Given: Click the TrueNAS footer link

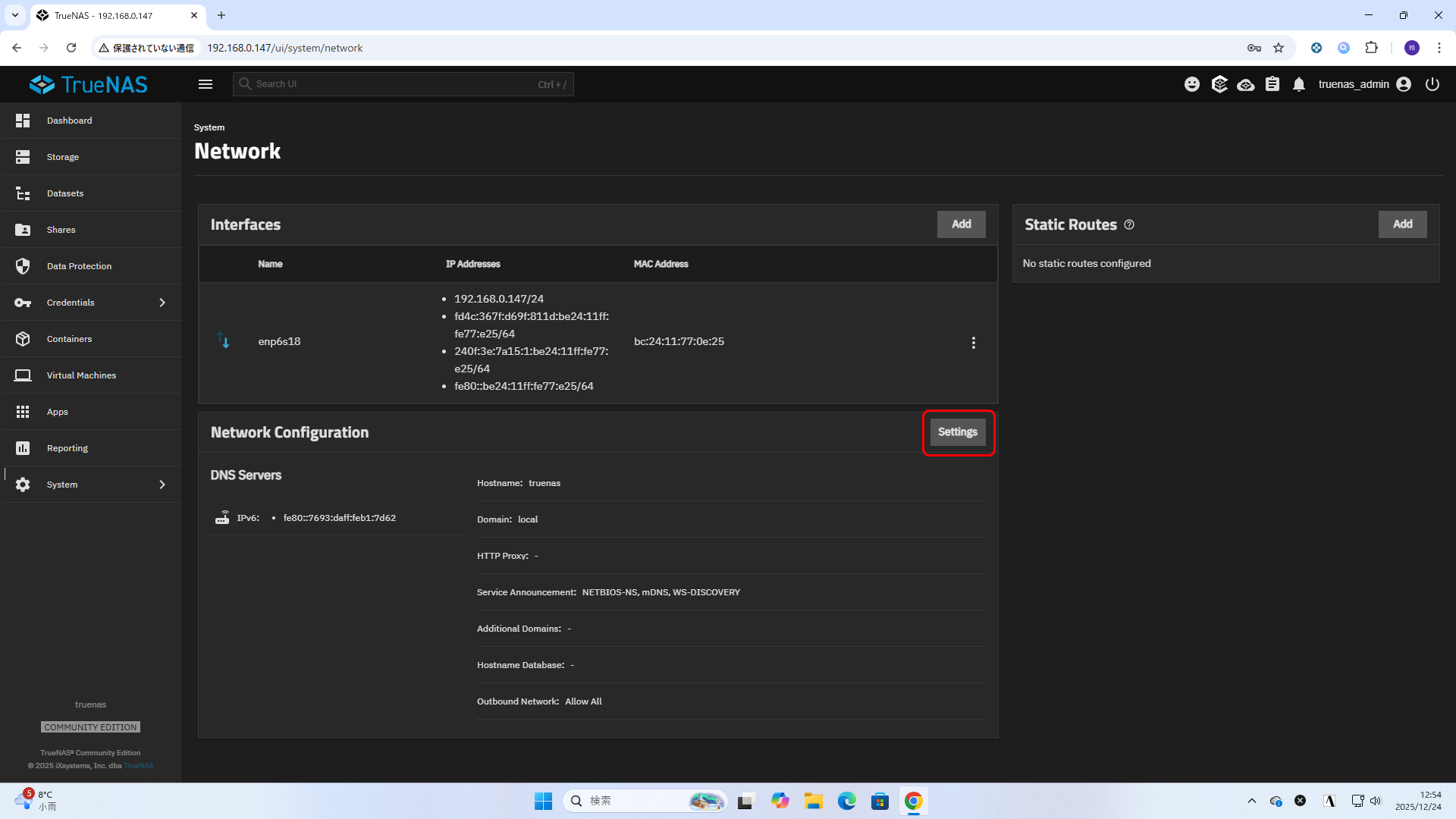Looking at the screenshot, I should [x=139, y=766].
